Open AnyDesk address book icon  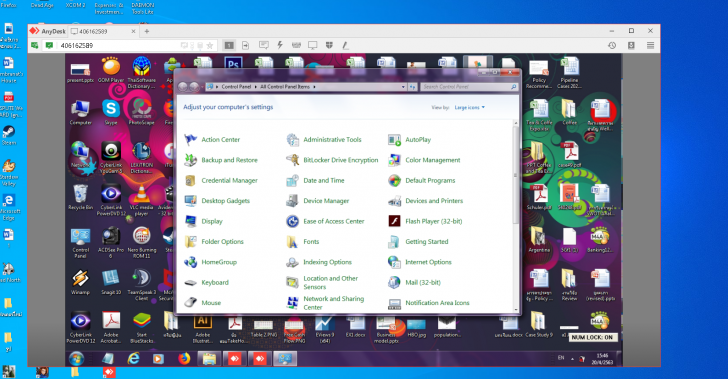[x=631, y=45]
